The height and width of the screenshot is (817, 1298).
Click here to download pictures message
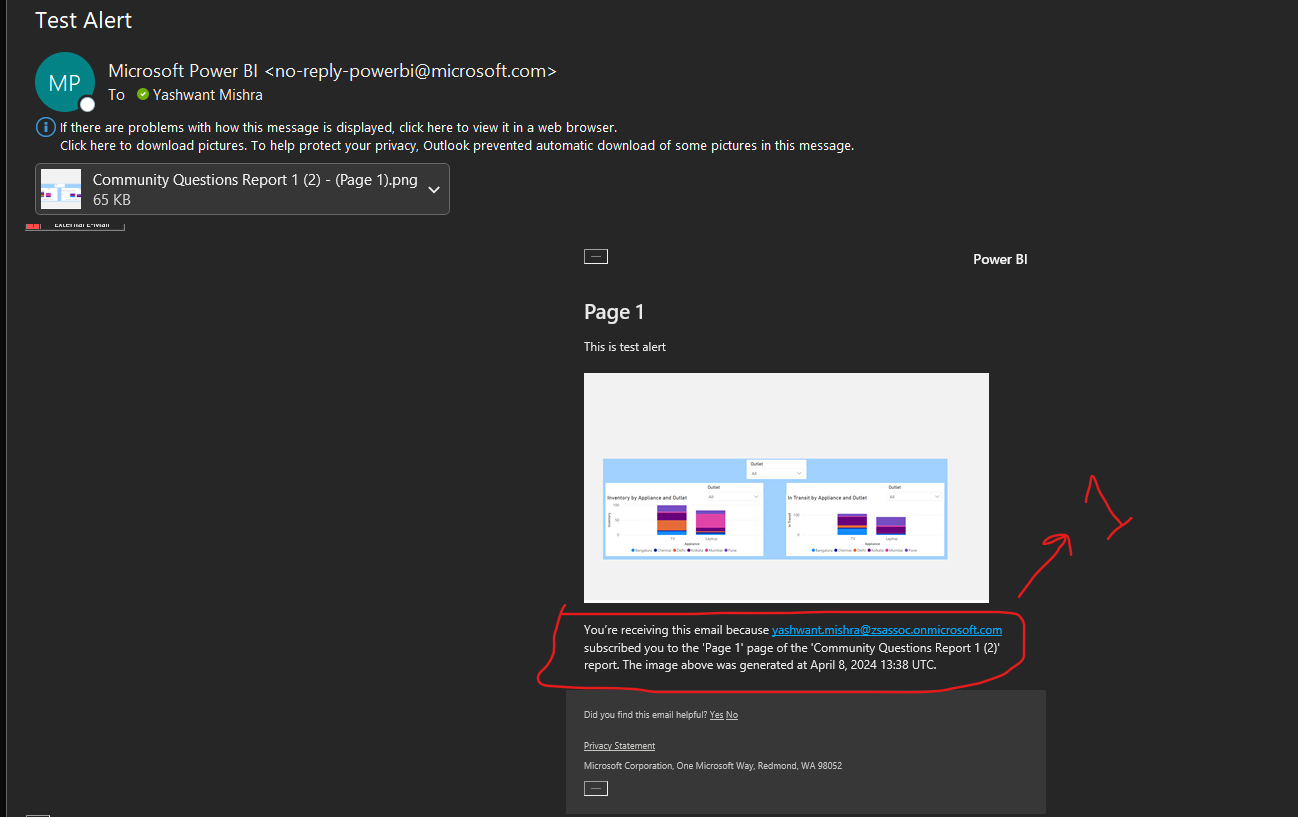[457, 145]
